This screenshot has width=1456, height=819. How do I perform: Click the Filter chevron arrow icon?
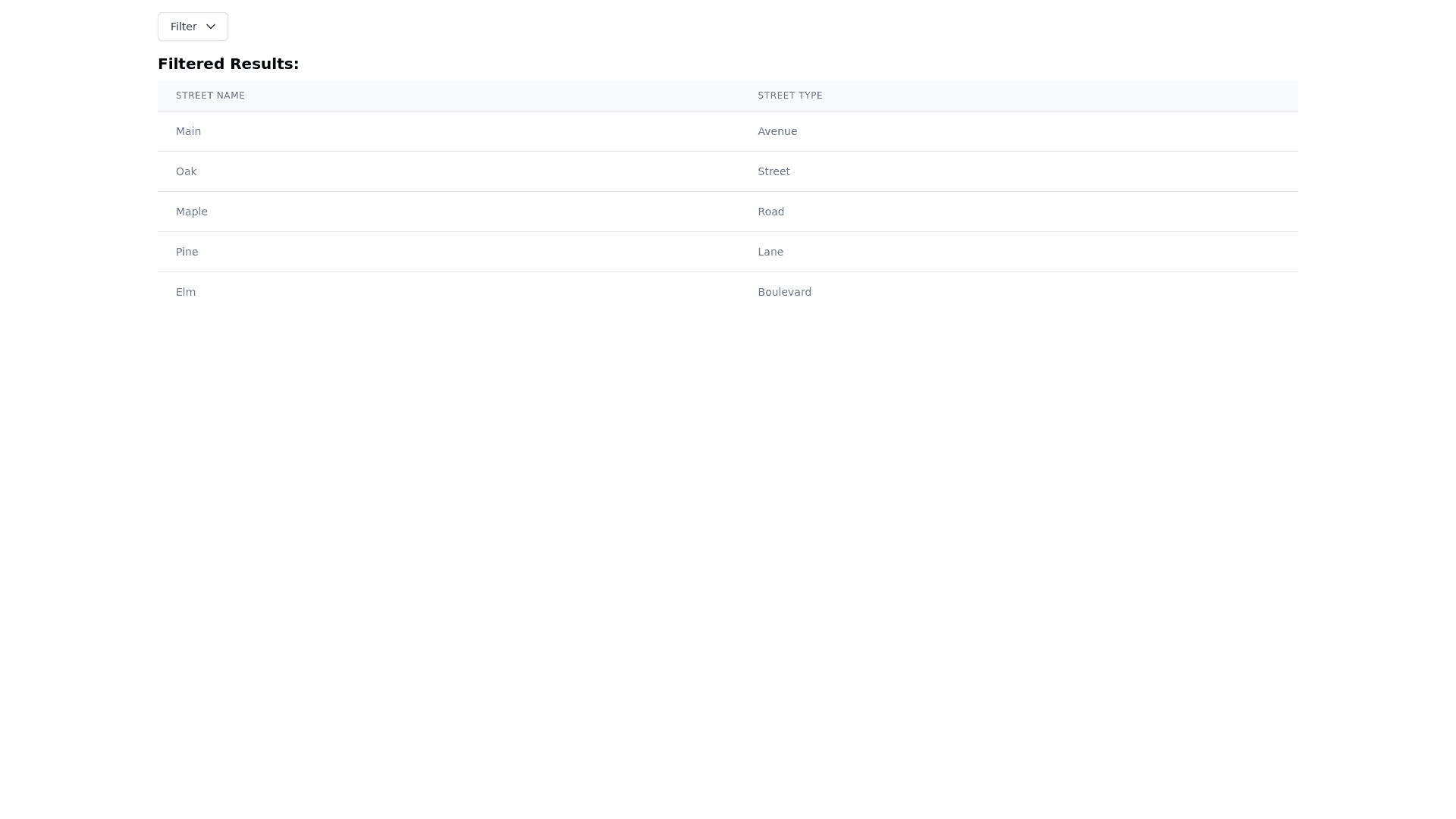tap(211, 27)
